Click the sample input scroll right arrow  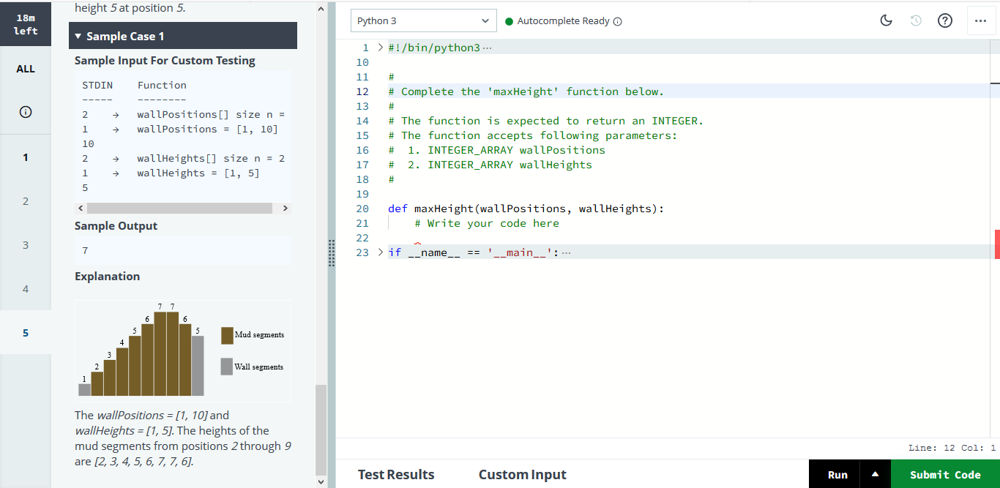(x=285, y=208)
